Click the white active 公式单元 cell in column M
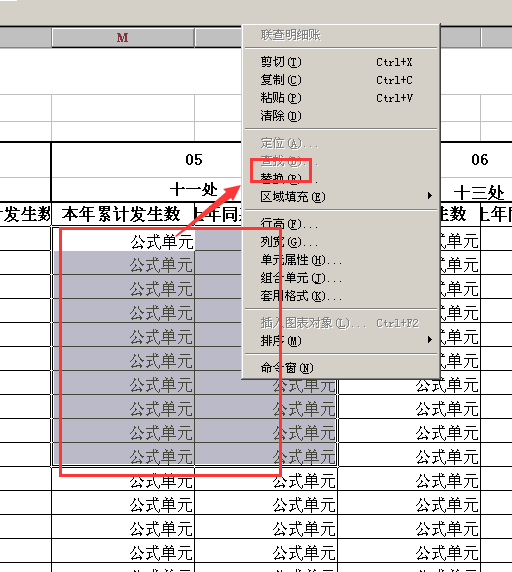512x572 pixels. 123,239
